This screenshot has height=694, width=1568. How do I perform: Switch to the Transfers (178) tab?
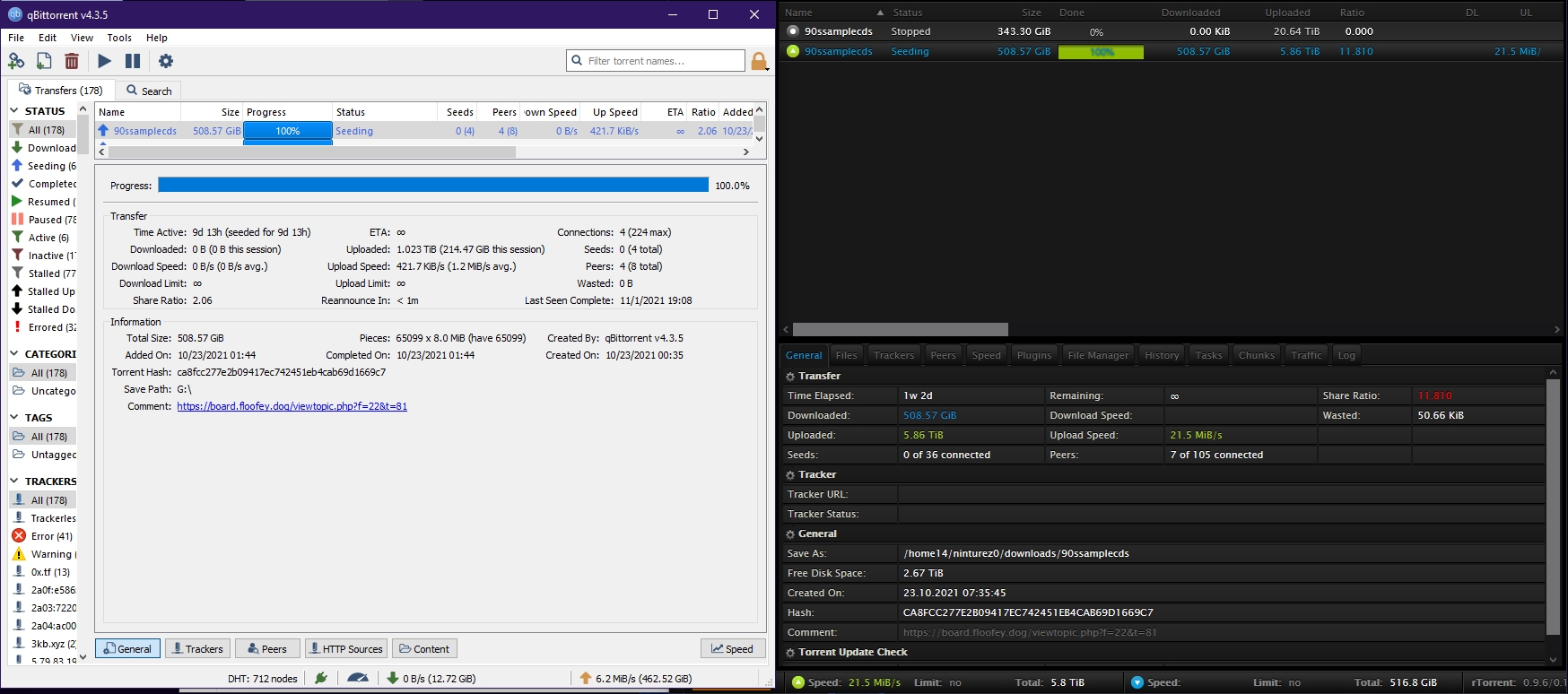[61, 90]
